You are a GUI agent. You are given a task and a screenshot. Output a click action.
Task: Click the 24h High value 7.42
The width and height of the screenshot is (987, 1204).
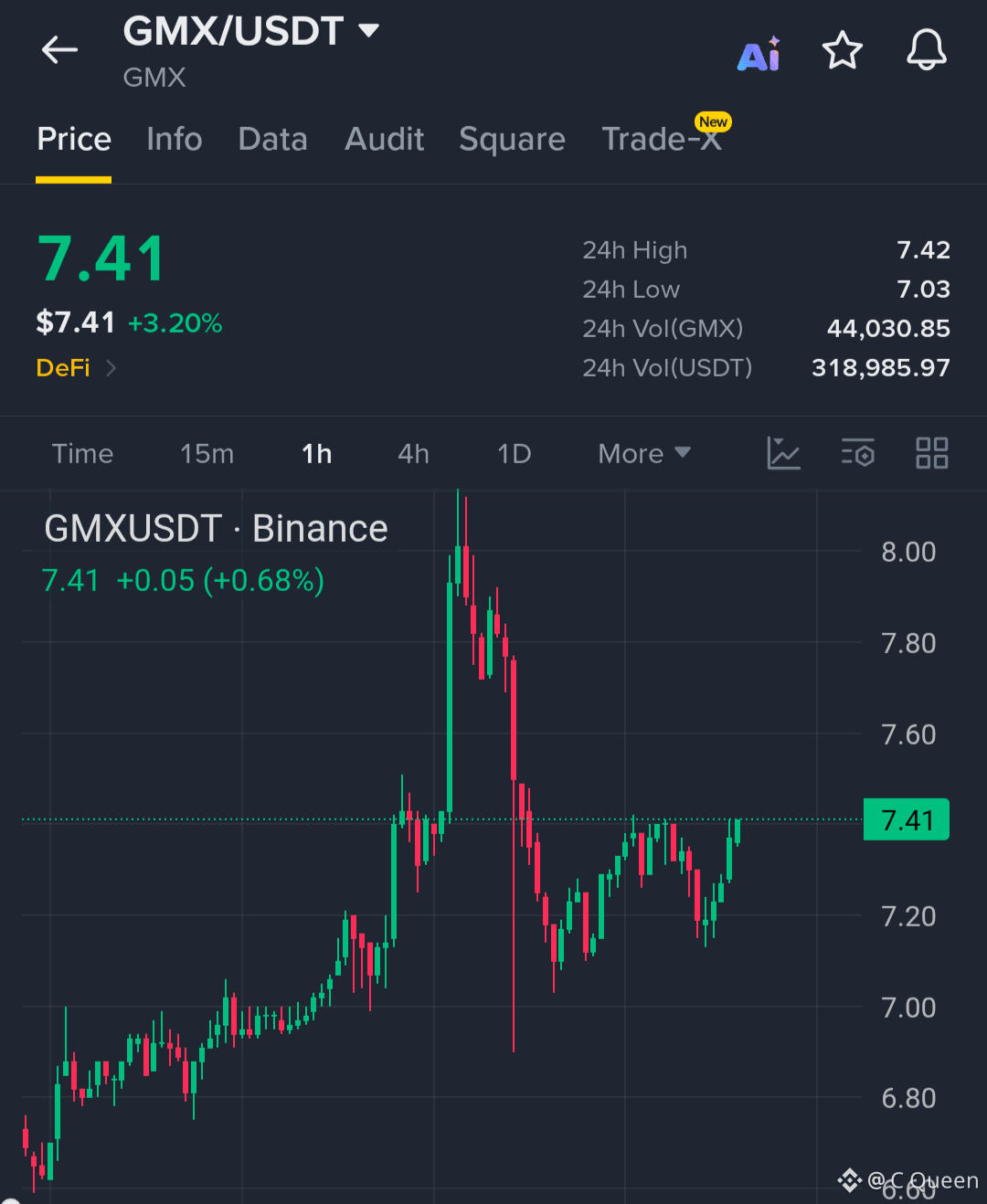[923, 250]
